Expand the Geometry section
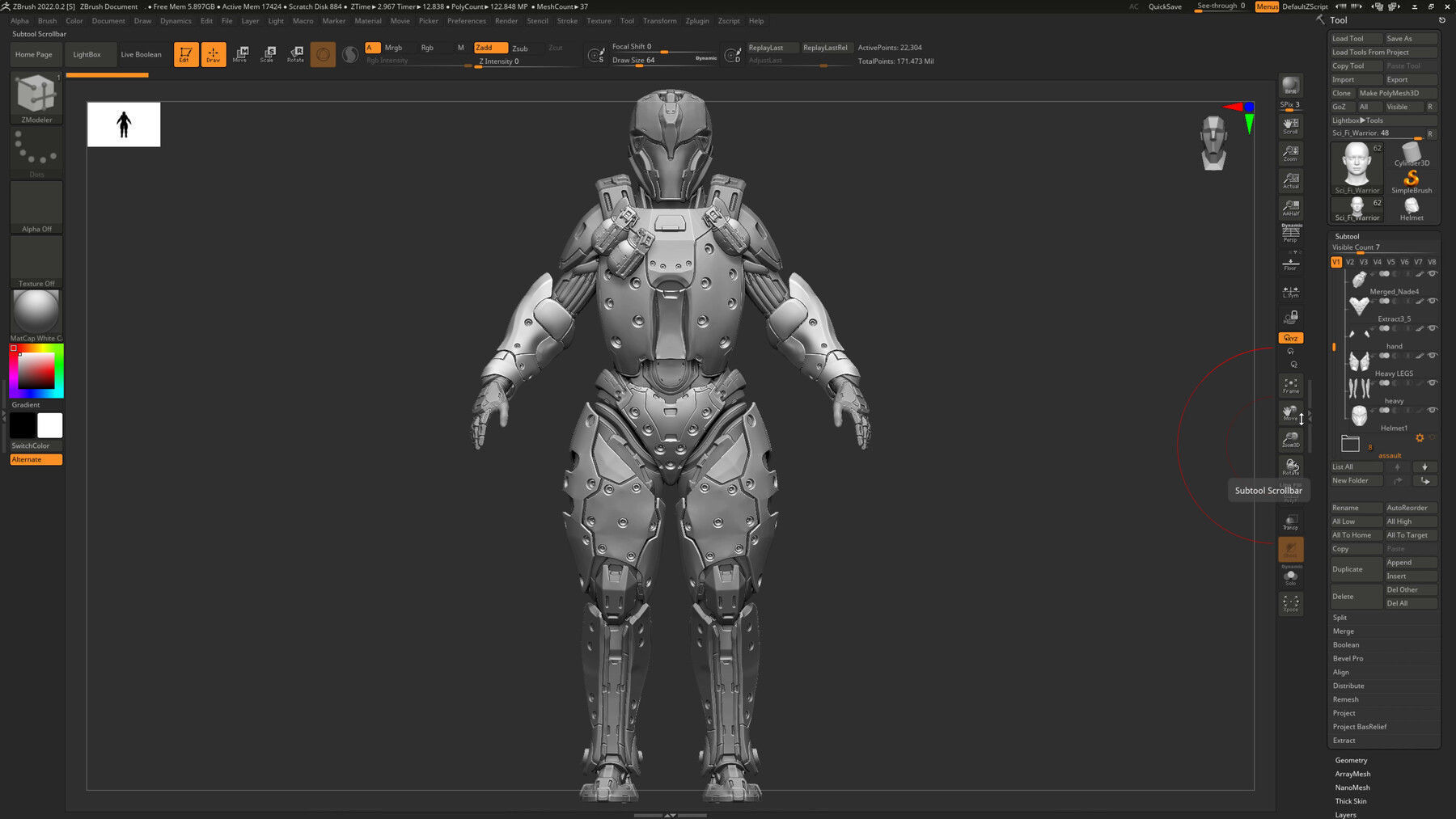Screen dimensions: 1456x819 (1351, 760)
